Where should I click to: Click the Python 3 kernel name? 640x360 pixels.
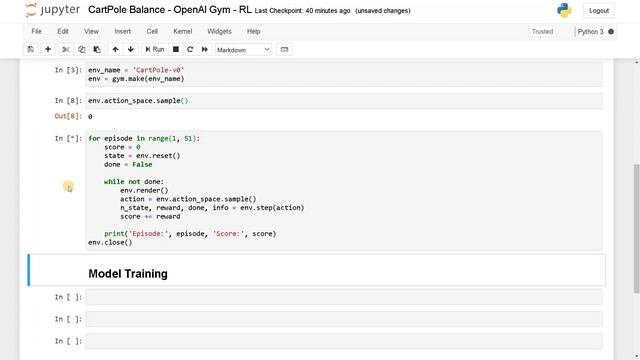[x=590, y=31]
